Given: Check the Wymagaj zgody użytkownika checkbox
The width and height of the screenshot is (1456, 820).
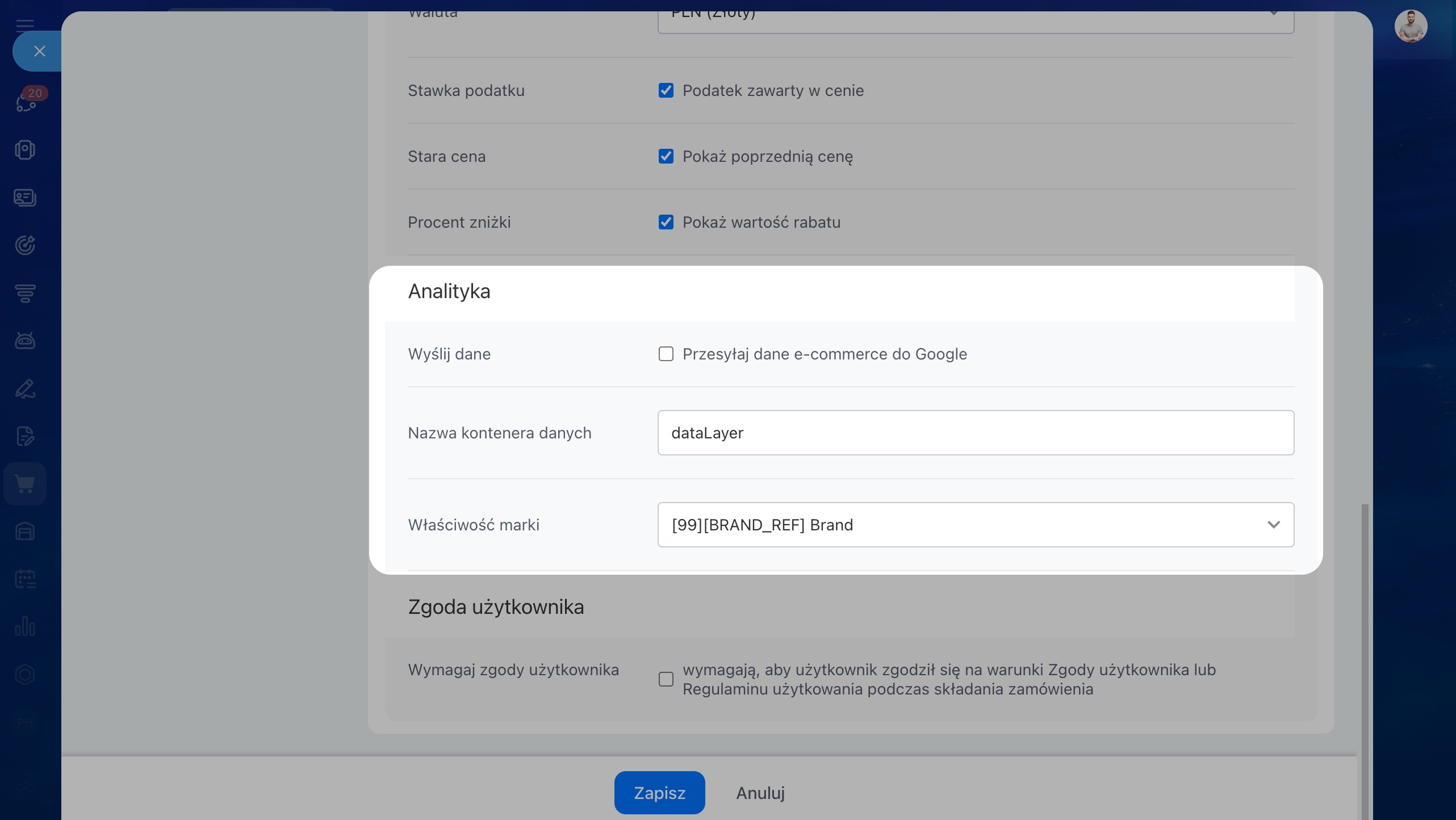Looking at the screenshot, I should tap(666, 679).
